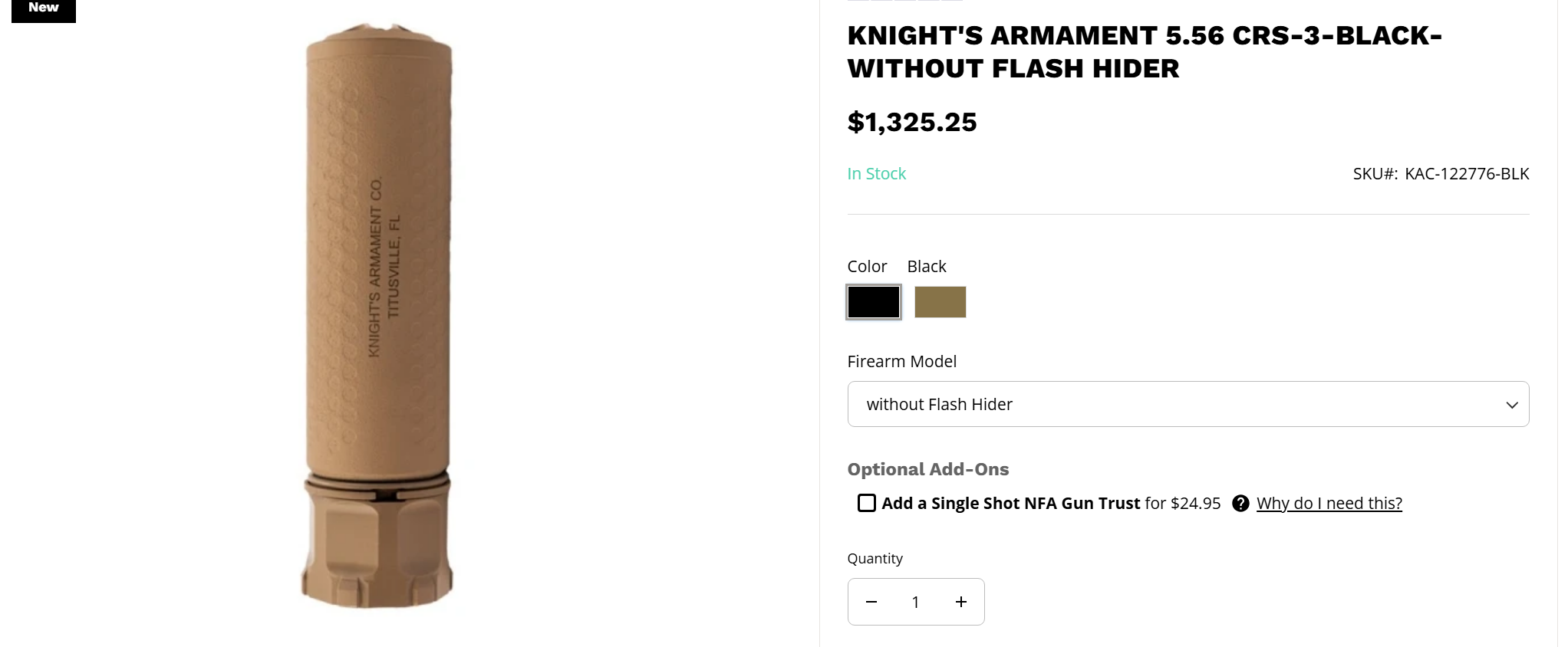This screenshot has height=647, width=1568.
Task: Click the Firearm Model label
Action: pos(901,361)
